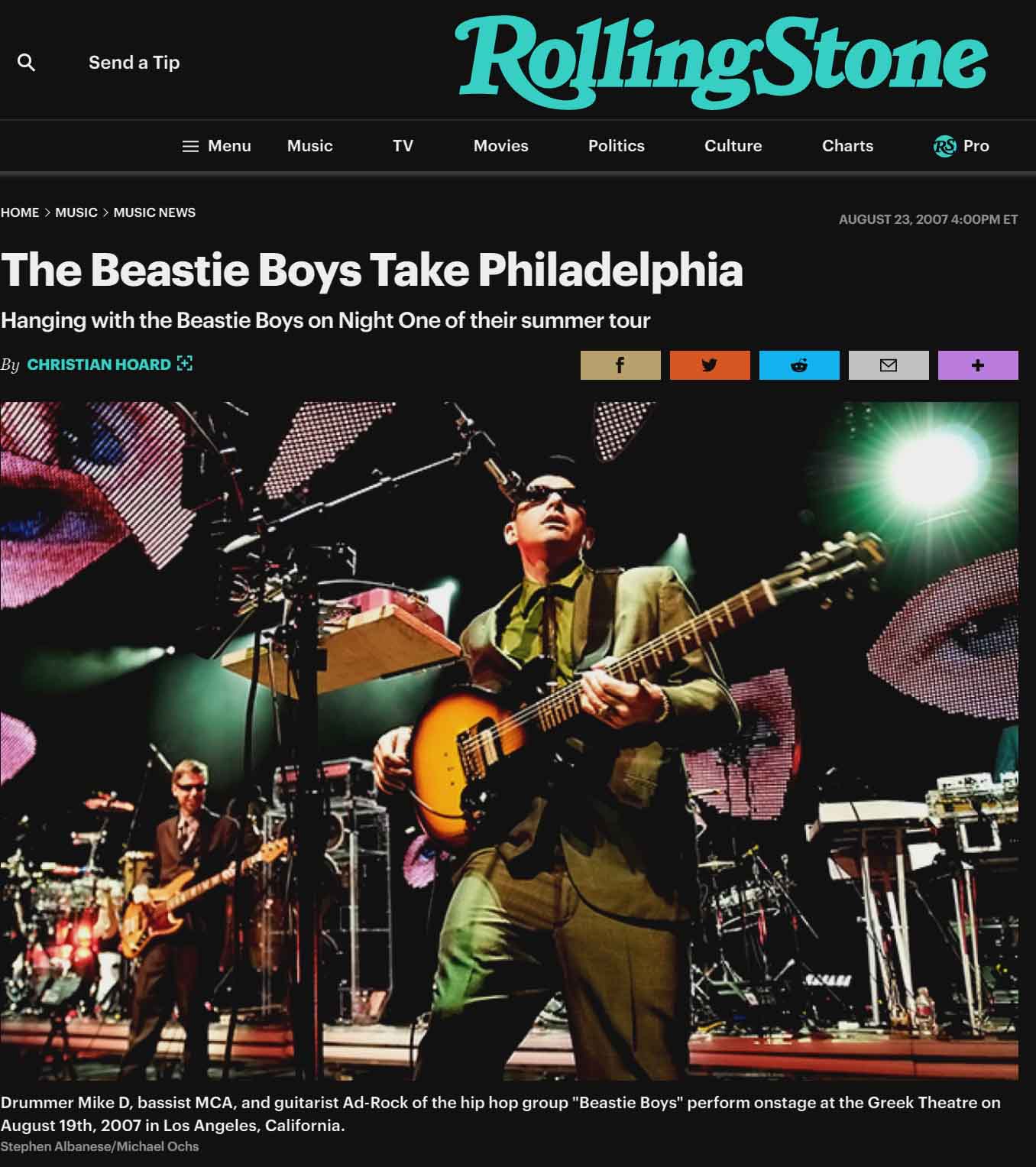The width and height of the screenshot is (1036, 1167).
Task: Open the Politics section
Action: (x=616, y=146)
